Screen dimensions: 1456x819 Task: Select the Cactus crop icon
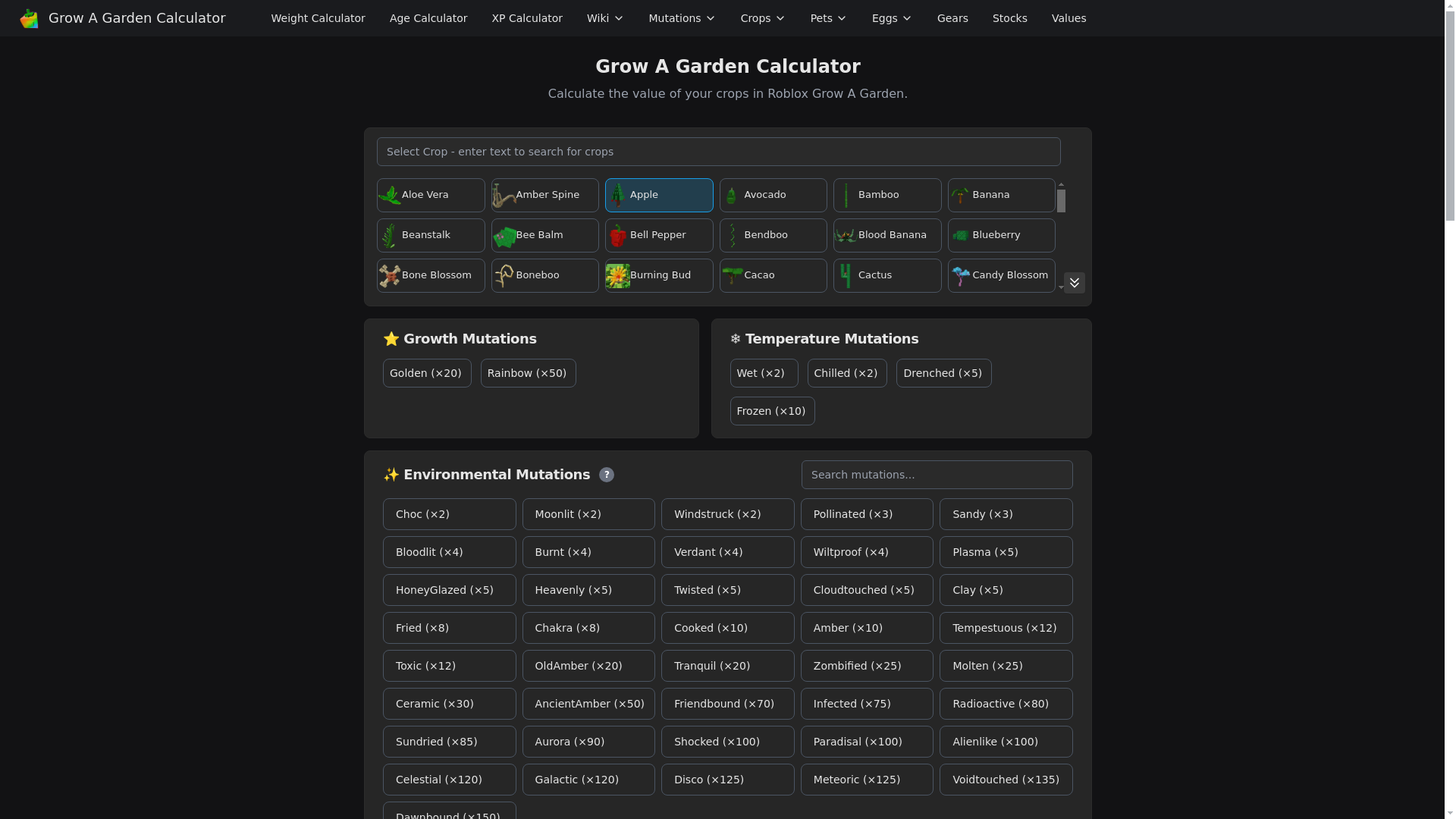846,276
